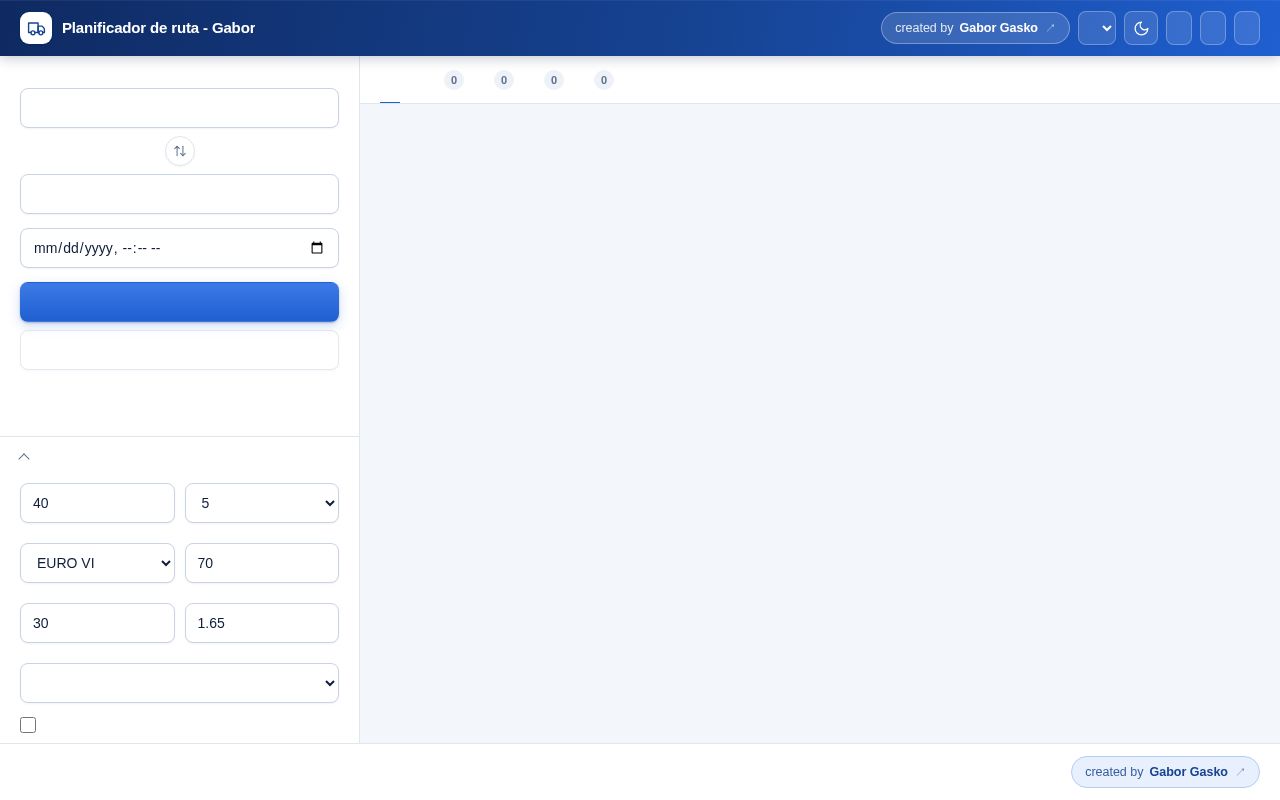The image size is (1280, 800).
Task: Open the footer 'created by Gabor Gasko' link
Action: [1165, 772]
